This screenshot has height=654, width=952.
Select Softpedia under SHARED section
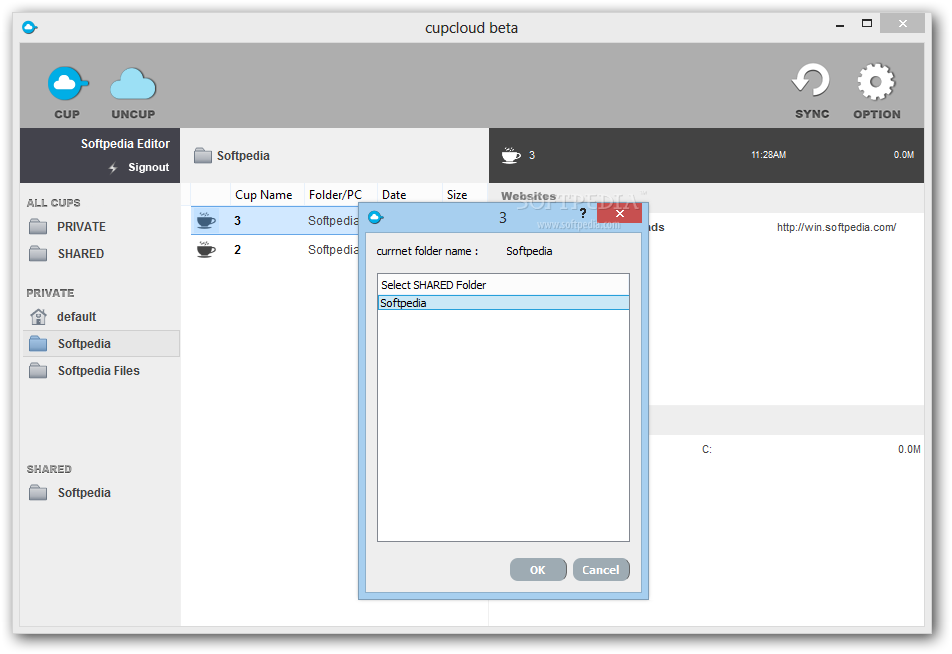[x=84, y=493]
